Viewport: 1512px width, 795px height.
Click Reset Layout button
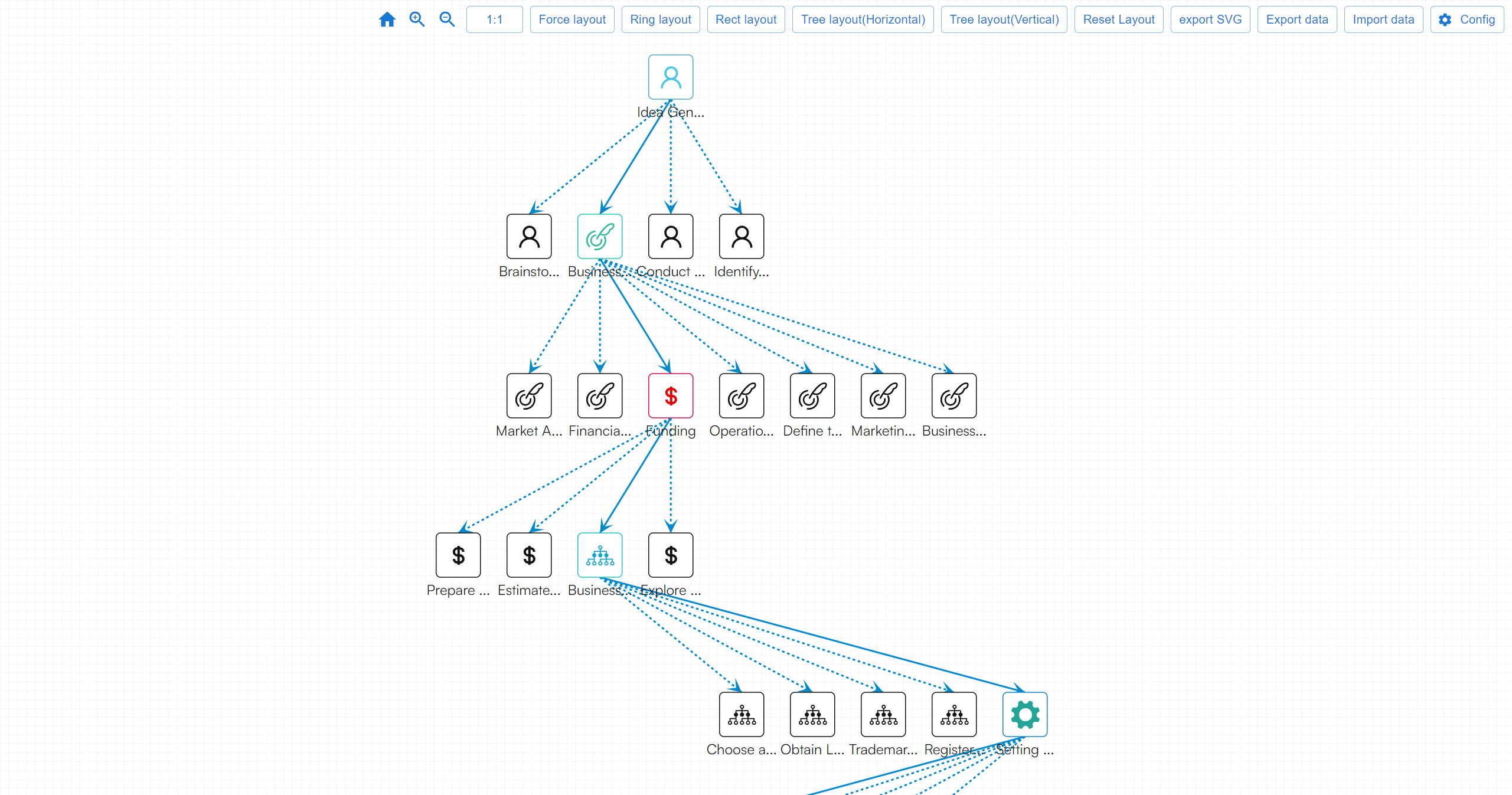(x=1118, y=19)
